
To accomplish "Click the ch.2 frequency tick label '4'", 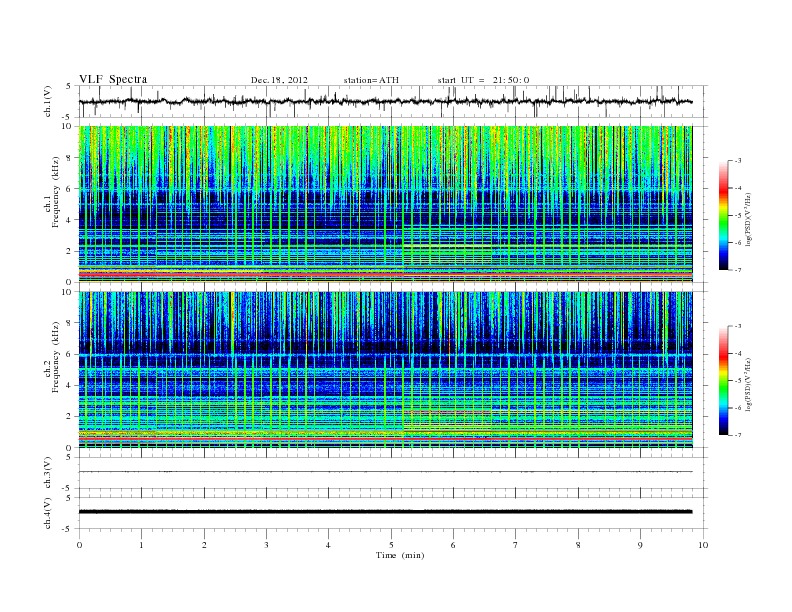I will pos(70,385).
